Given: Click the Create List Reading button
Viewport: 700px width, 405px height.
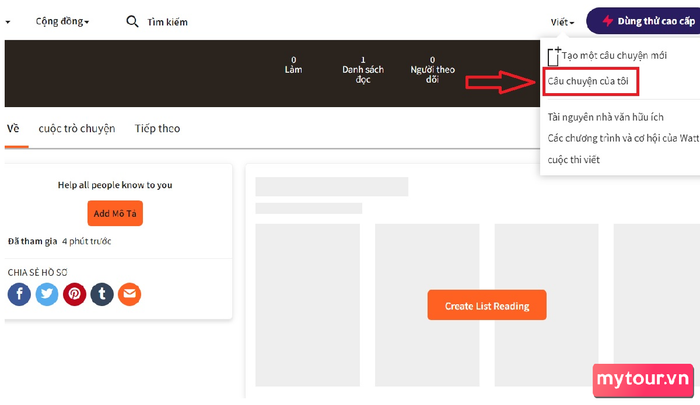Looking at the screenshot, I should coord(487,305).
